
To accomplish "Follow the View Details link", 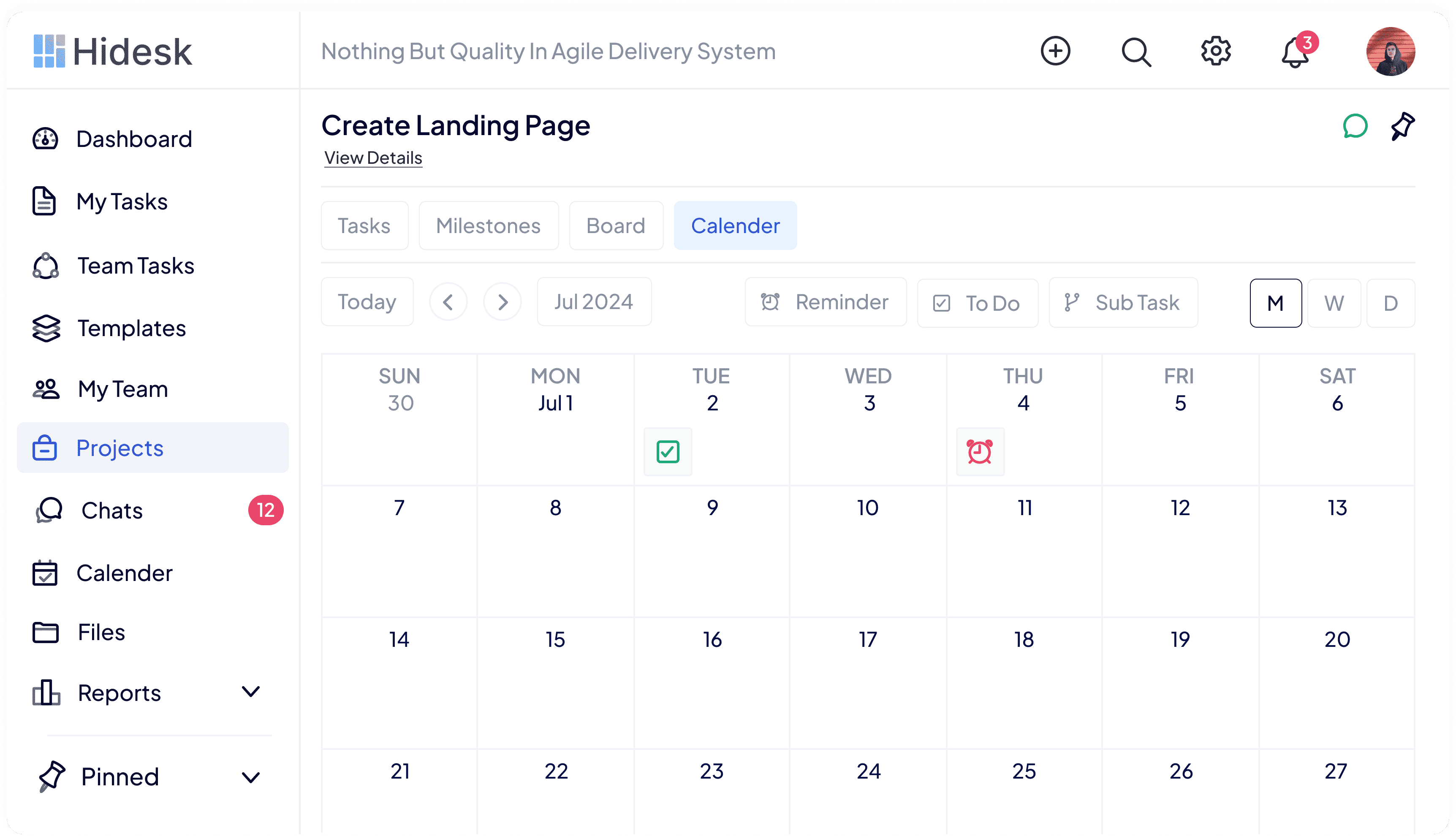I will (x=373, y=158).
